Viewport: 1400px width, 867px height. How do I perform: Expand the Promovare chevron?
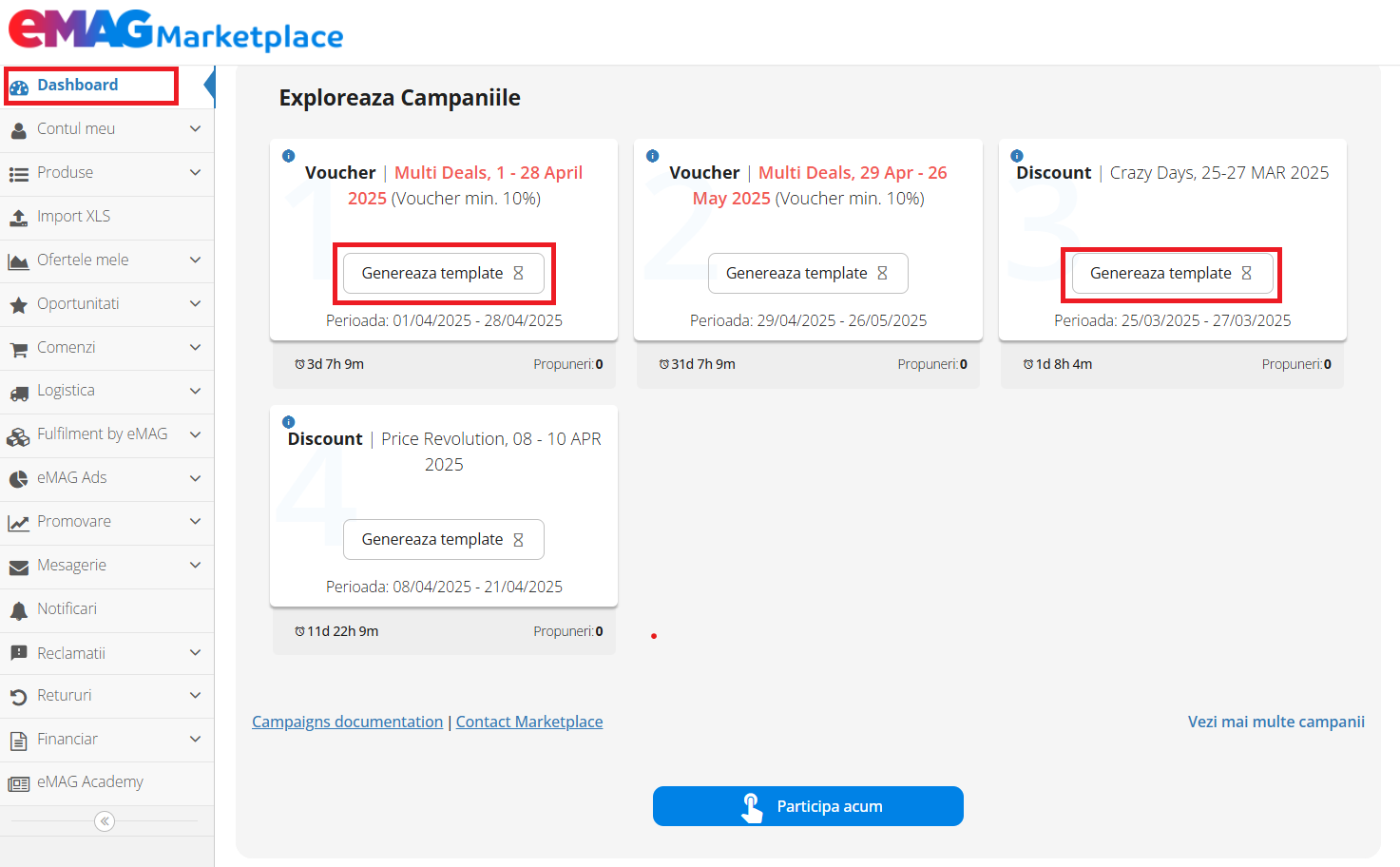pyautogui.click(x=195, y=521)
